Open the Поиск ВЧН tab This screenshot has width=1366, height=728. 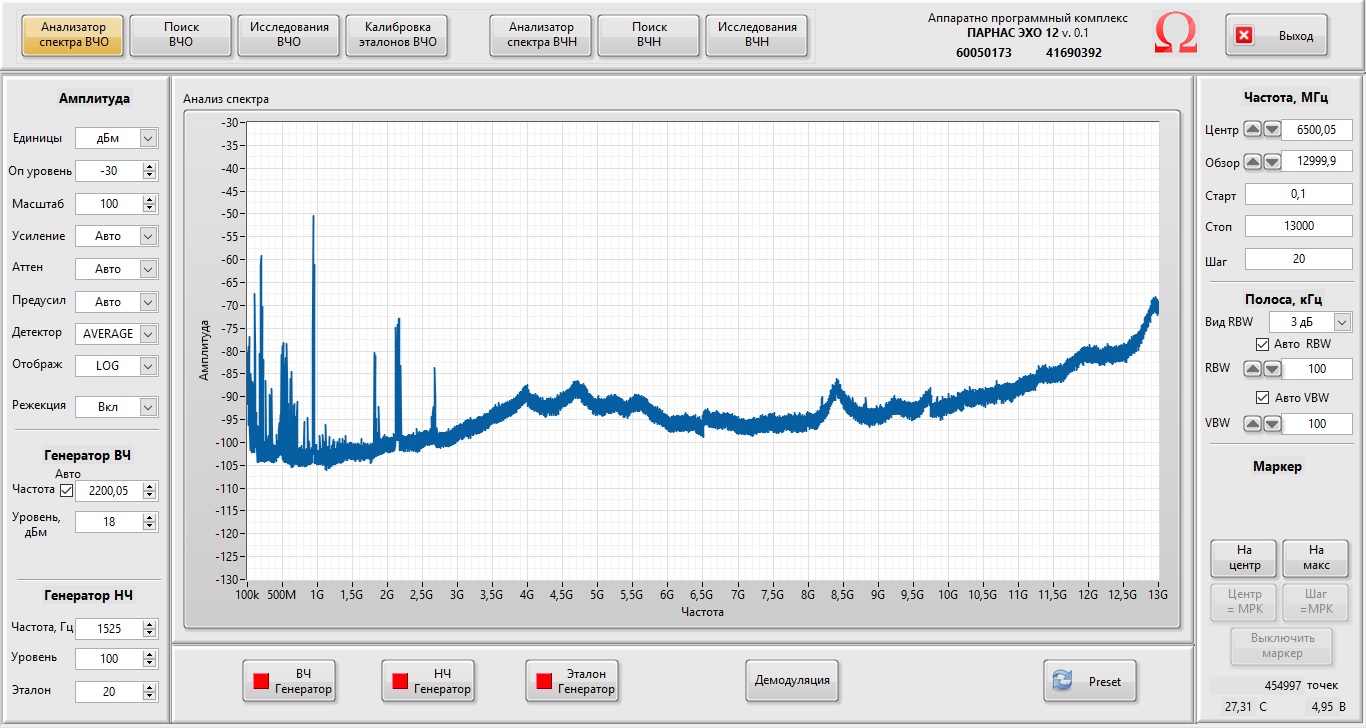coord(649,35)
